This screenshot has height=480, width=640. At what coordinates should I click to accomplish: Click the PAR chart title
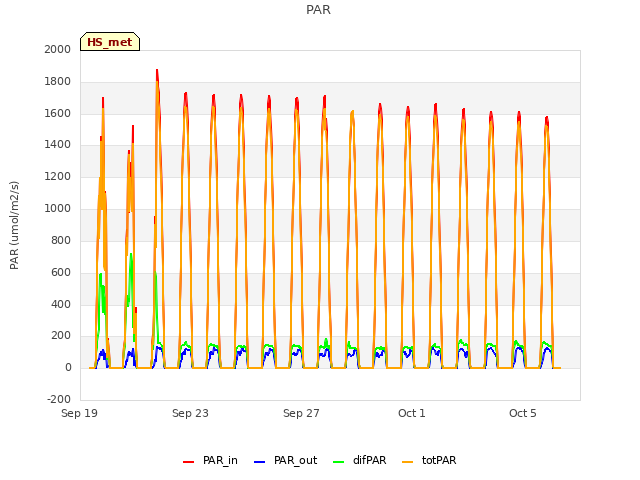click(x=318, y=9)
